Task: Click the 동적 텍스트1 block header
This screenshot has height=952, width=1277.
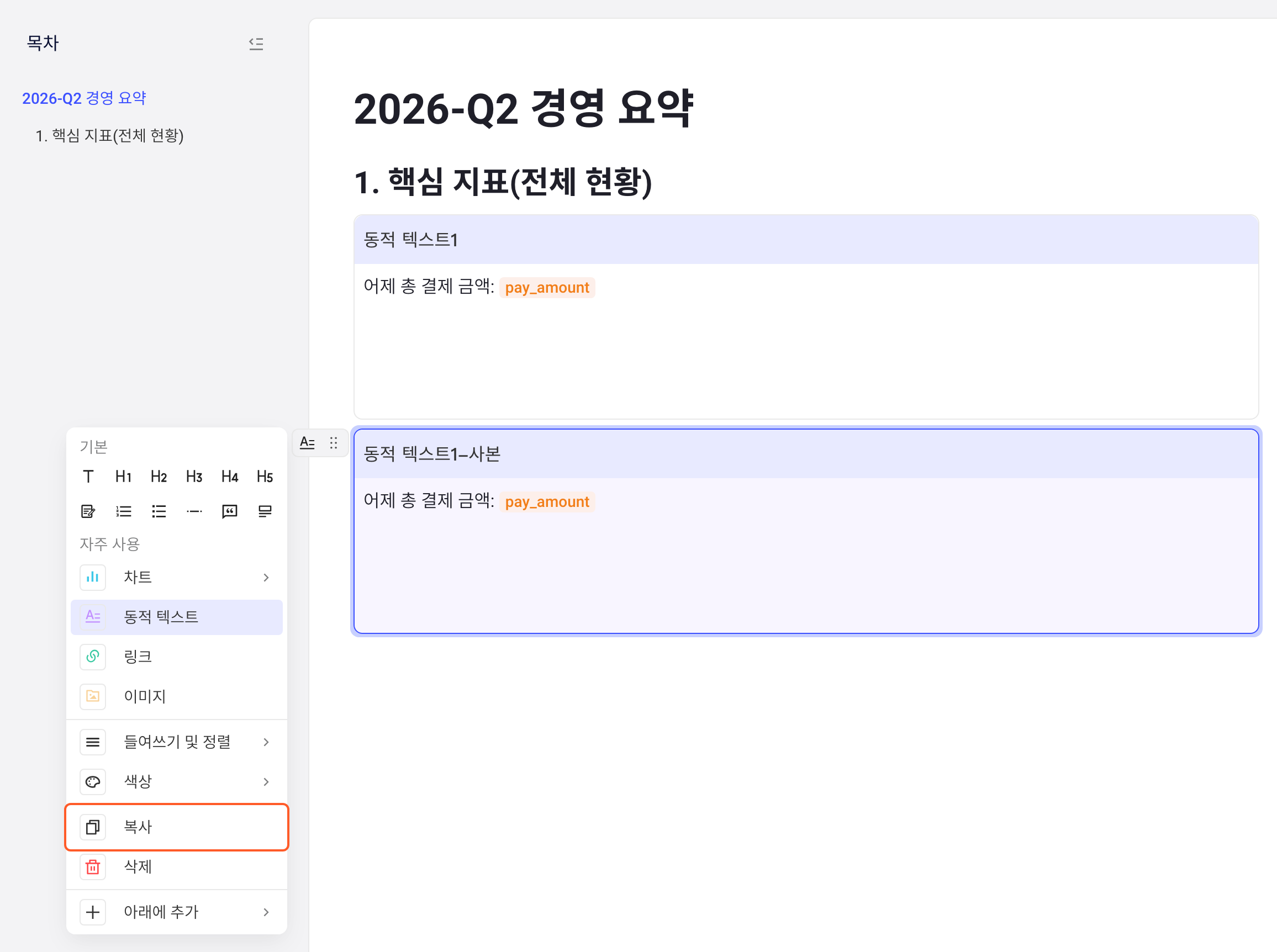Action: 806,240
